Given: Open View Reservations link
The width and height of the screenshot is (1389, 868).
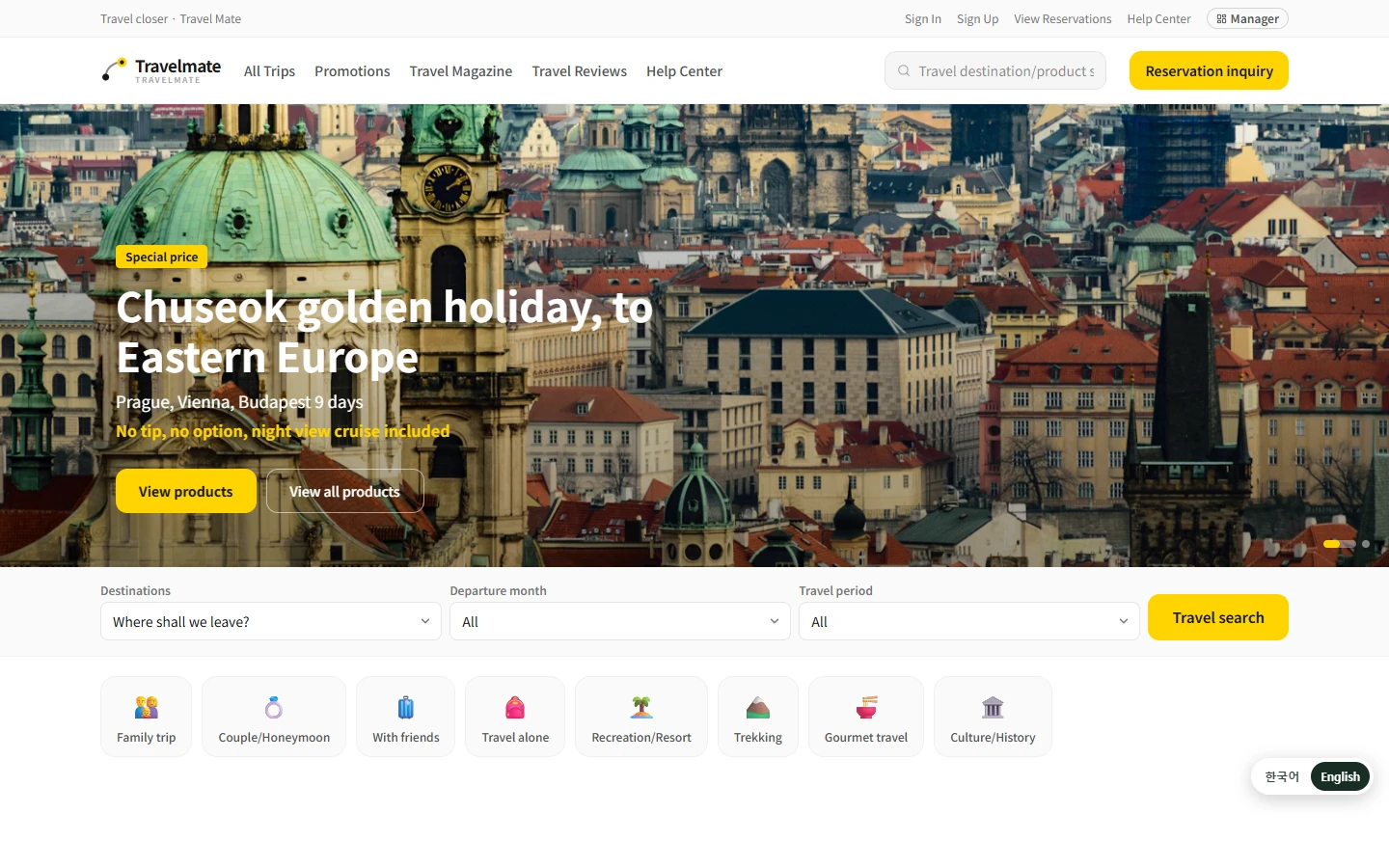Looking at the screenshot, I should tap(1062, 19).
